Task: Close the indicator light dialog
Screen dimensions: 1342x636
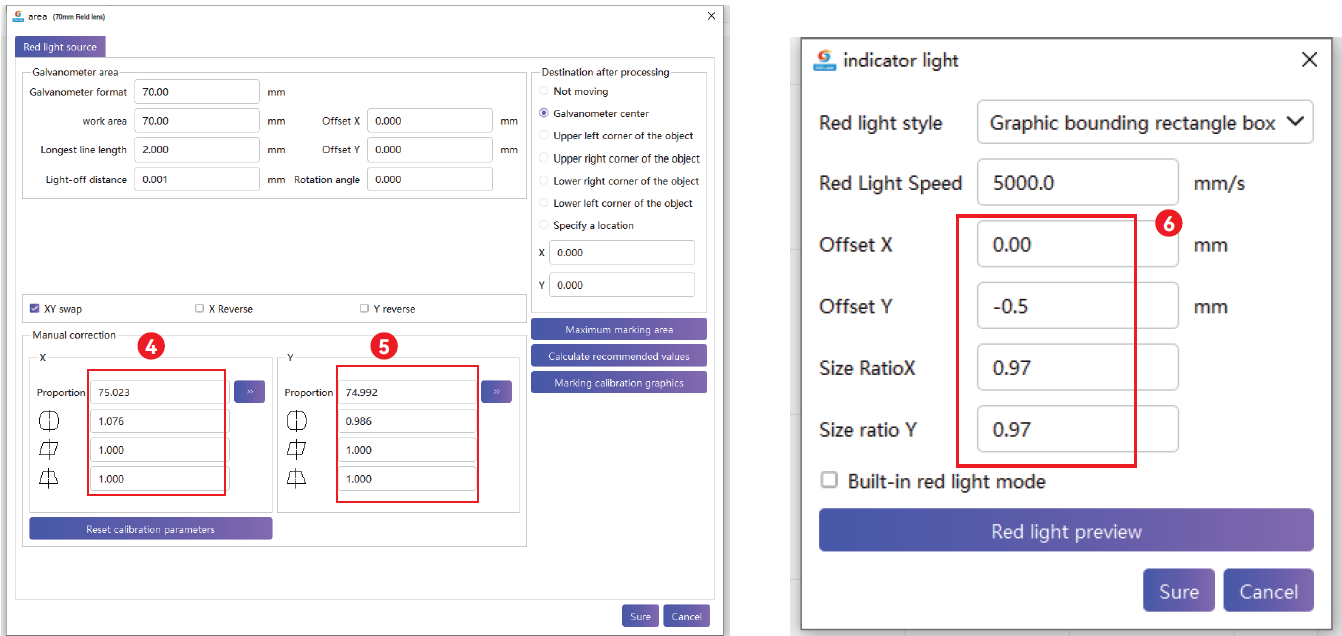Action: pyautogui.click(x=1309, y=60)
